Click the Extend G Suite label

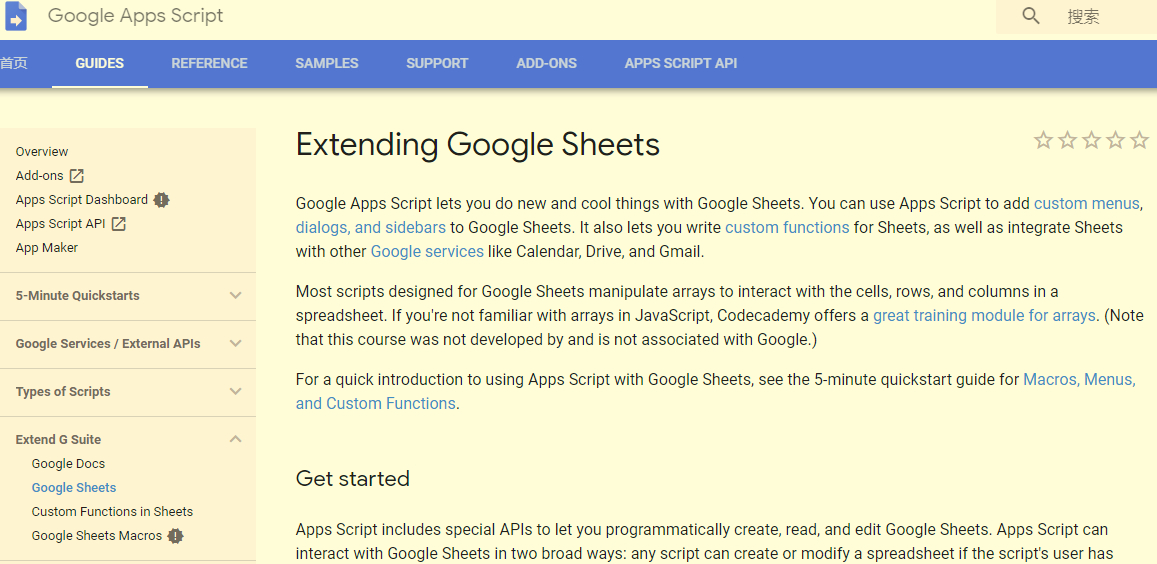pyautogui.click(x=58, y=439)
